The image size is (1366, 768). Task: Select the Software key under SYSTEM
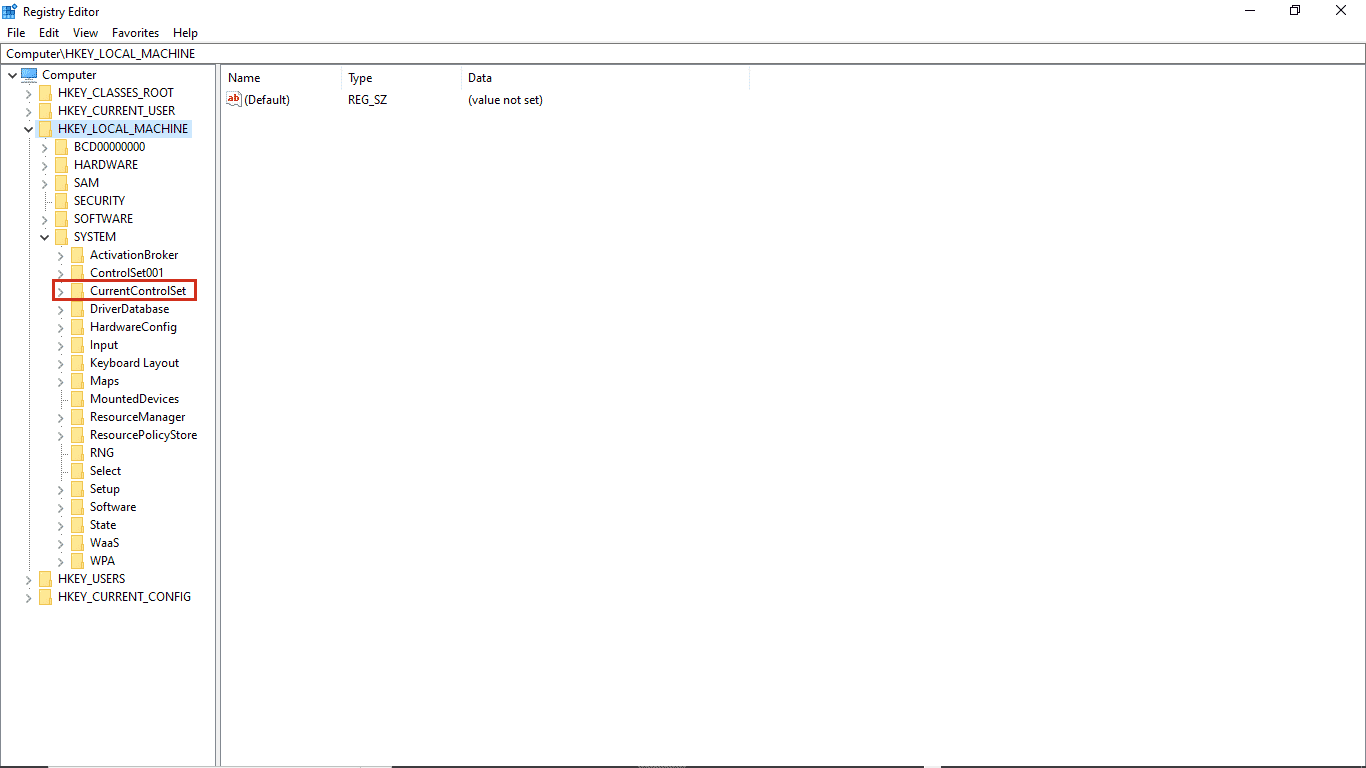(x=113, y=507)
